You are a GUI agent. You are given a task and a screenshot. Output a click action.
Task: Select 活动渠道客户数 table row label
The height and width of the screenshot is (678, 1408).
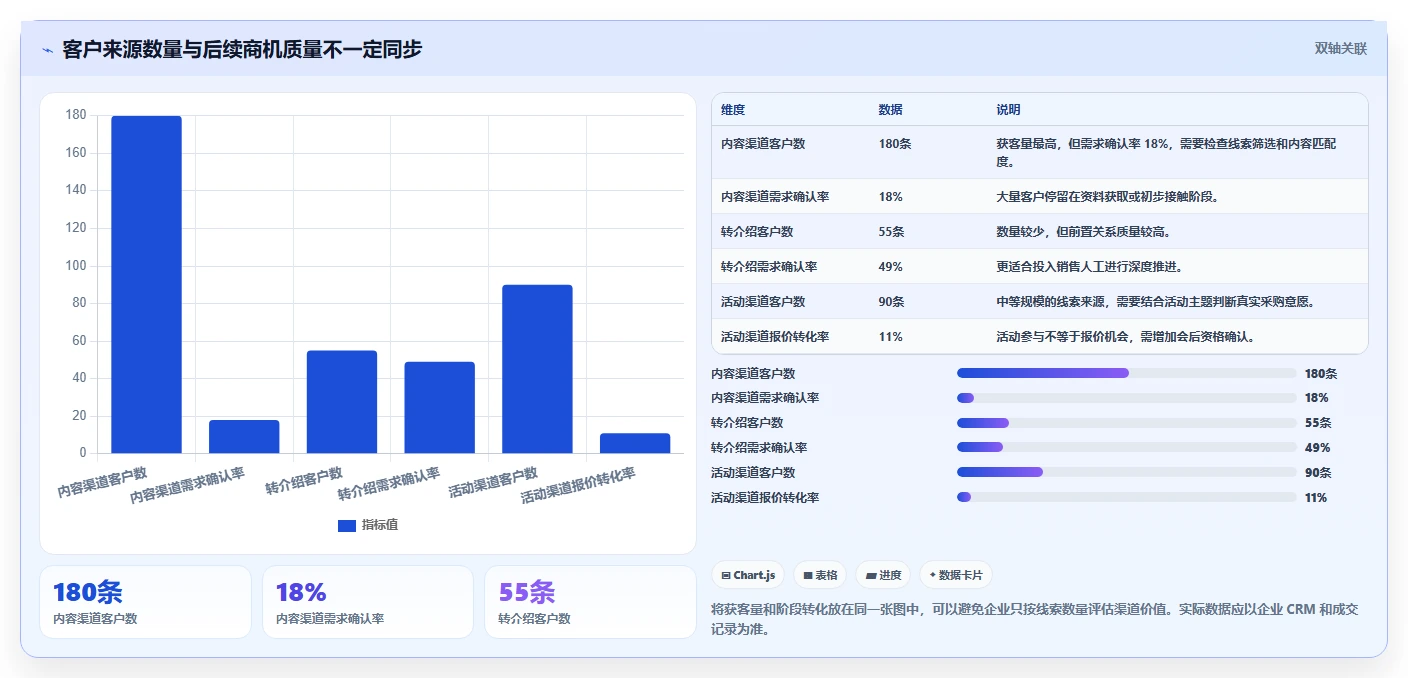point(763,302)
